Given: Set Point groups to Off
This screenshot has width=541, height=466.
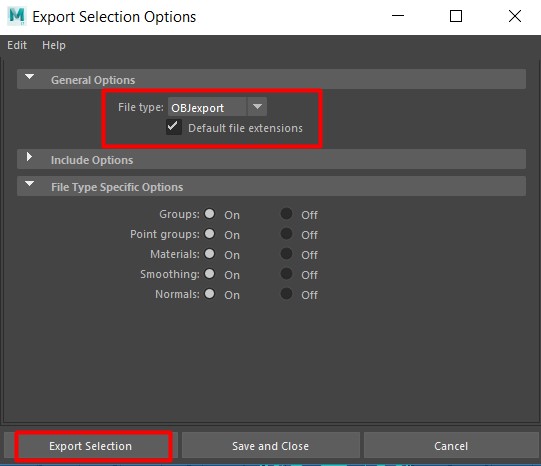Looking at the screenshot, I should tap(286, 234).
